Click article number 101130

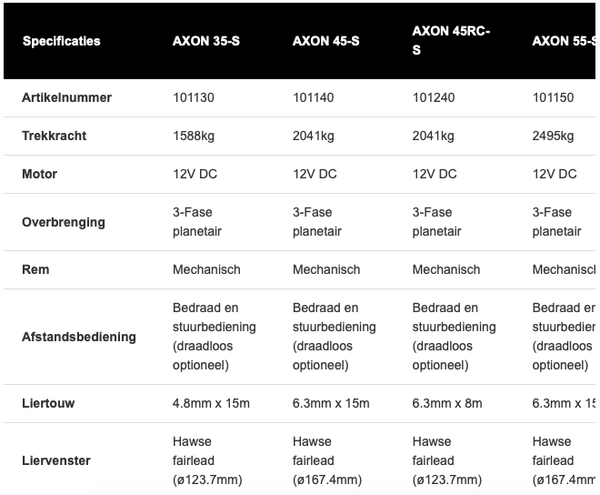[194, 98]
